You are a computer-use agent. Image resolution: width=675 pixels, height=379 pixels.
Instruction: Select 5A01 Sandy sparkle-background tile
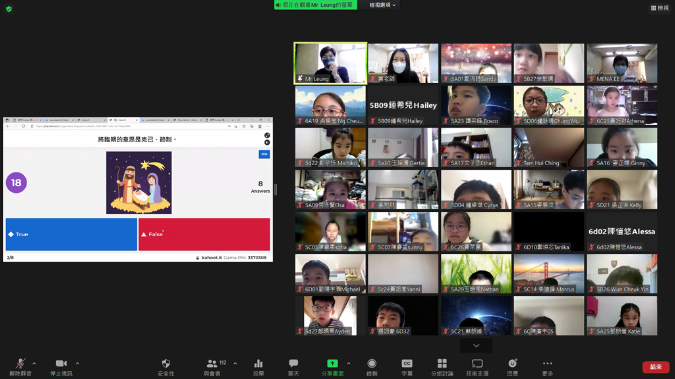pos(476,63)
